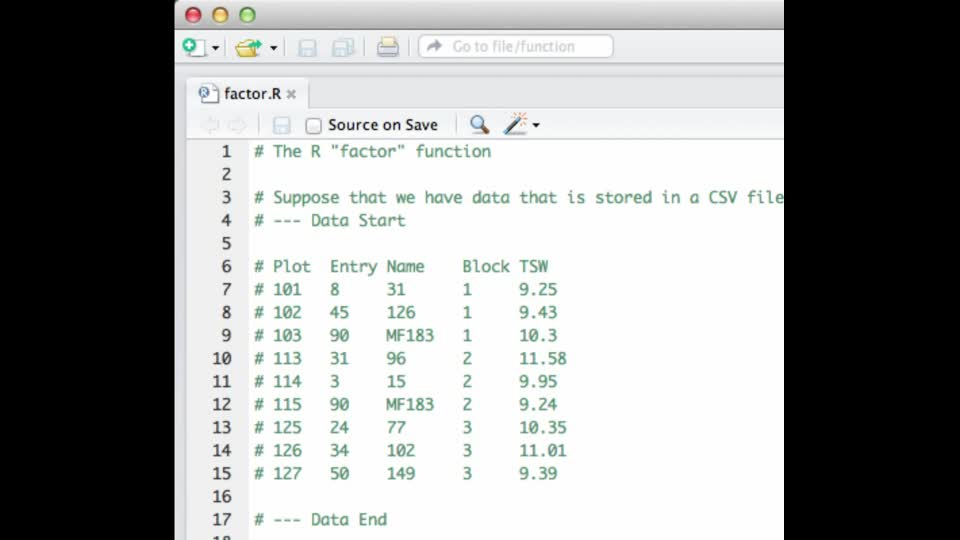The height and width of the screenshot is (540, 960).
Task: Click name 126 on line 8
Action: 400,312
